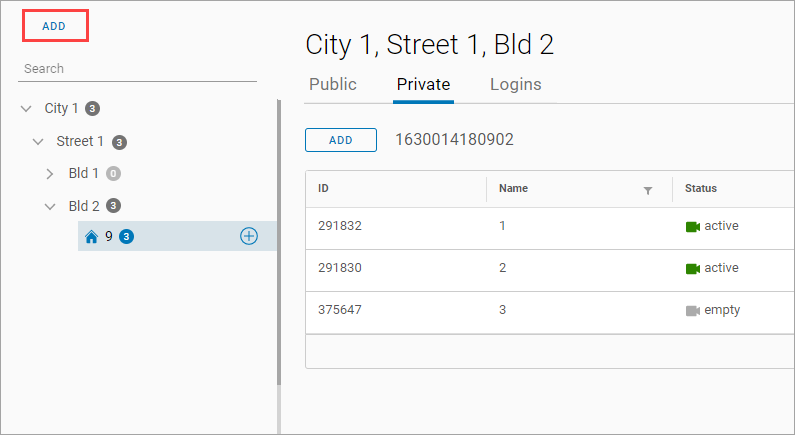The height and width of the screenshot is (435, 795).
Task: Click the filter icon in Name column
Action: [647, 190]
